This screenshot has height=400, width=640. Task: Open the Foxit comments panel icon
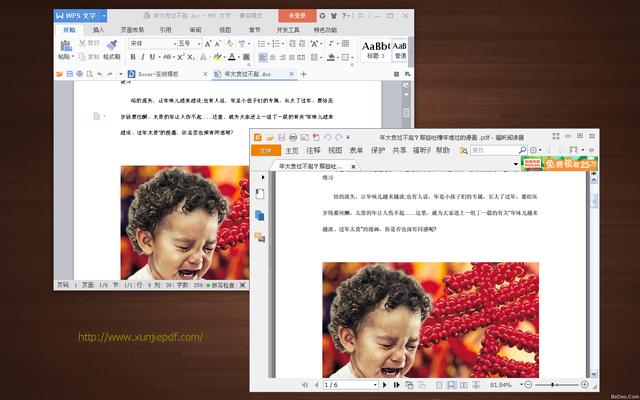(x=260, y=237)
